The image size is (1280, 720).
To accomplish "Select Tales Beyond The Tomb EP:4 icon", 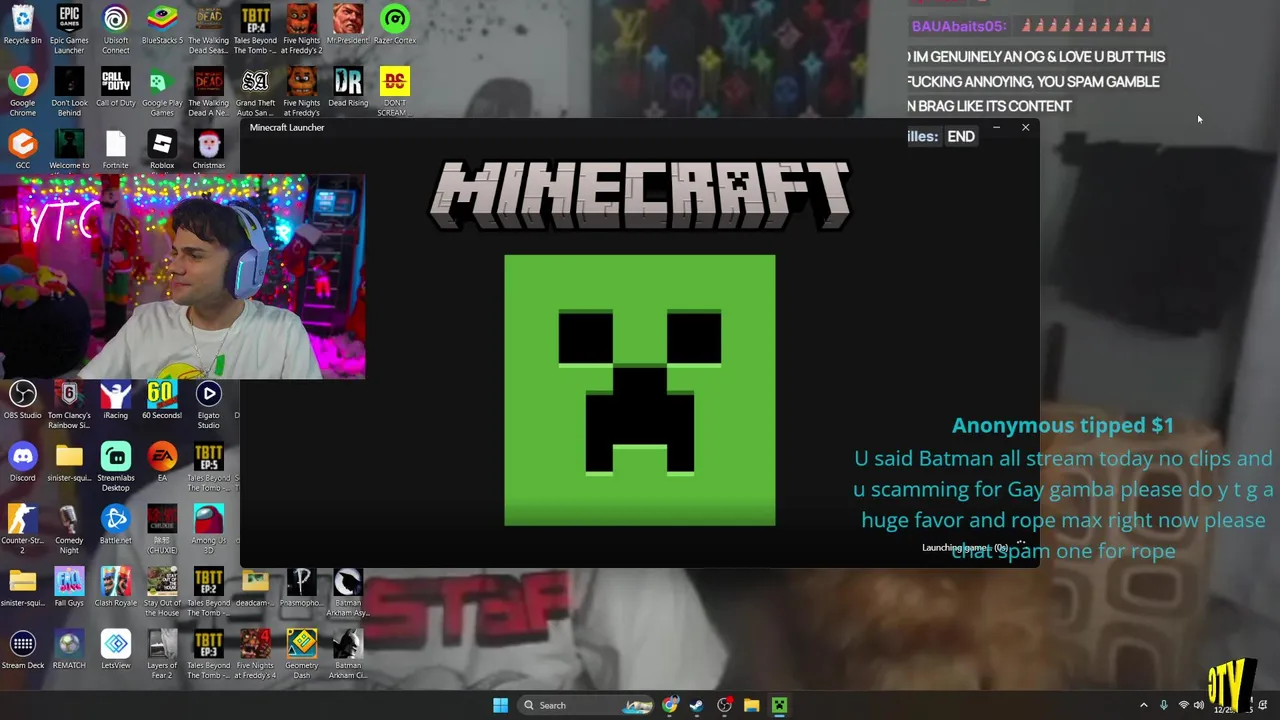I will pos(255,29).
